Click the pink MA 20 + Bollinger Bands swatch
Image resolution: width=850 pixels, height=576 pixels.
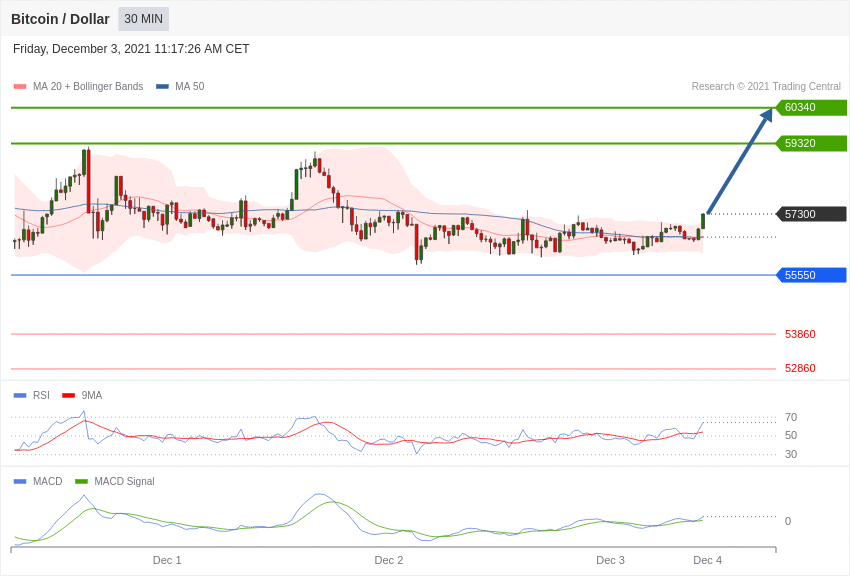(20, 87)
